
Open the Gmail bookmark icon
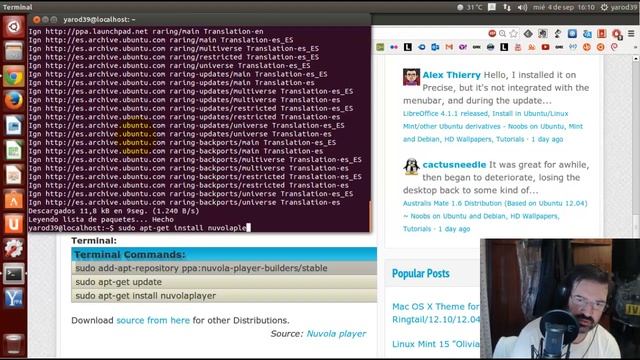click(449, 47)
